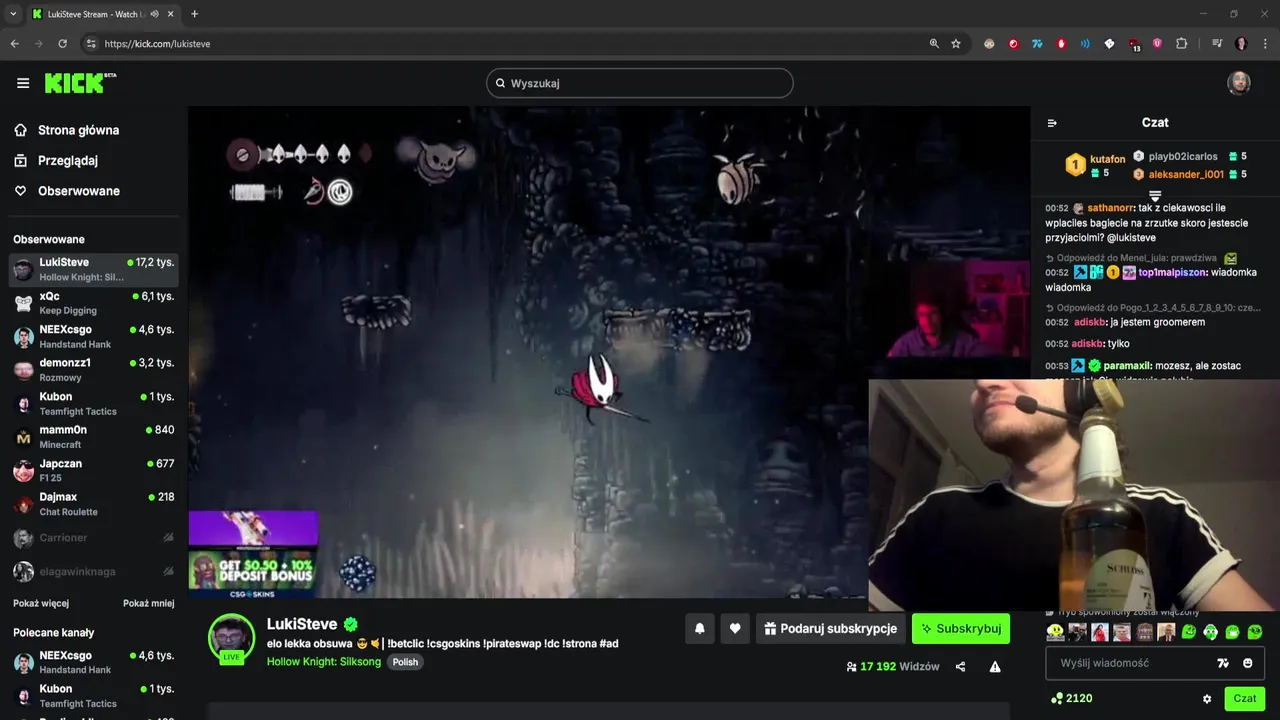This screenshot has width=1280, height=720.
Task: Collapse the chat panel icon
Action: click(1052, 123)
